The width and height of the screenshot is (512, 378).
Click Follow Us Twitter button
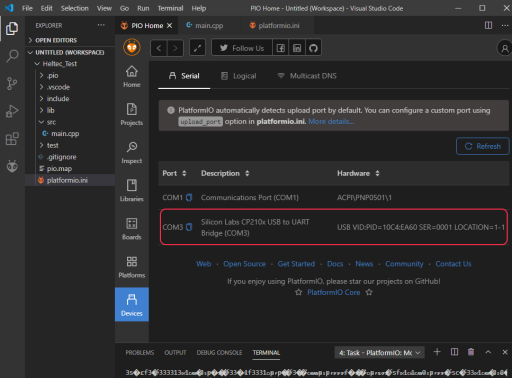tap(242, 48)
